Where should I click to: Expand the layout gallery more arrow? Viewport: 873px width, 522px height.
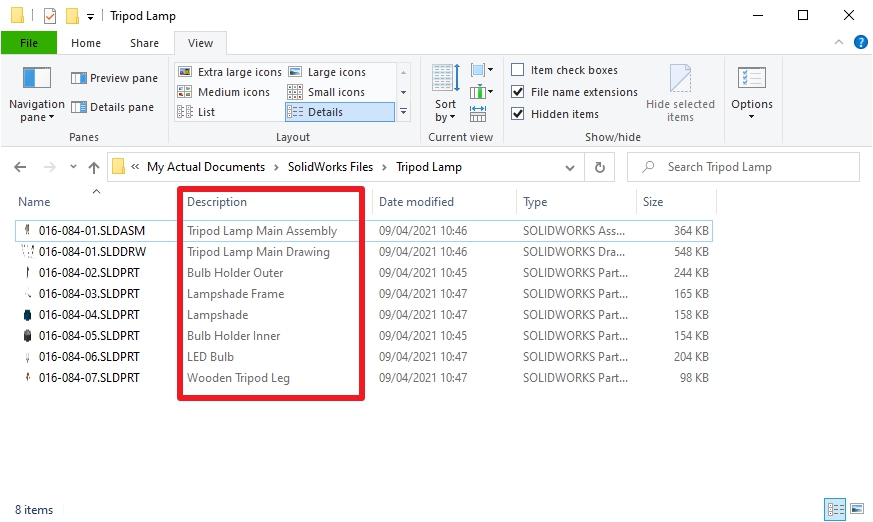[x=403, y=112]
